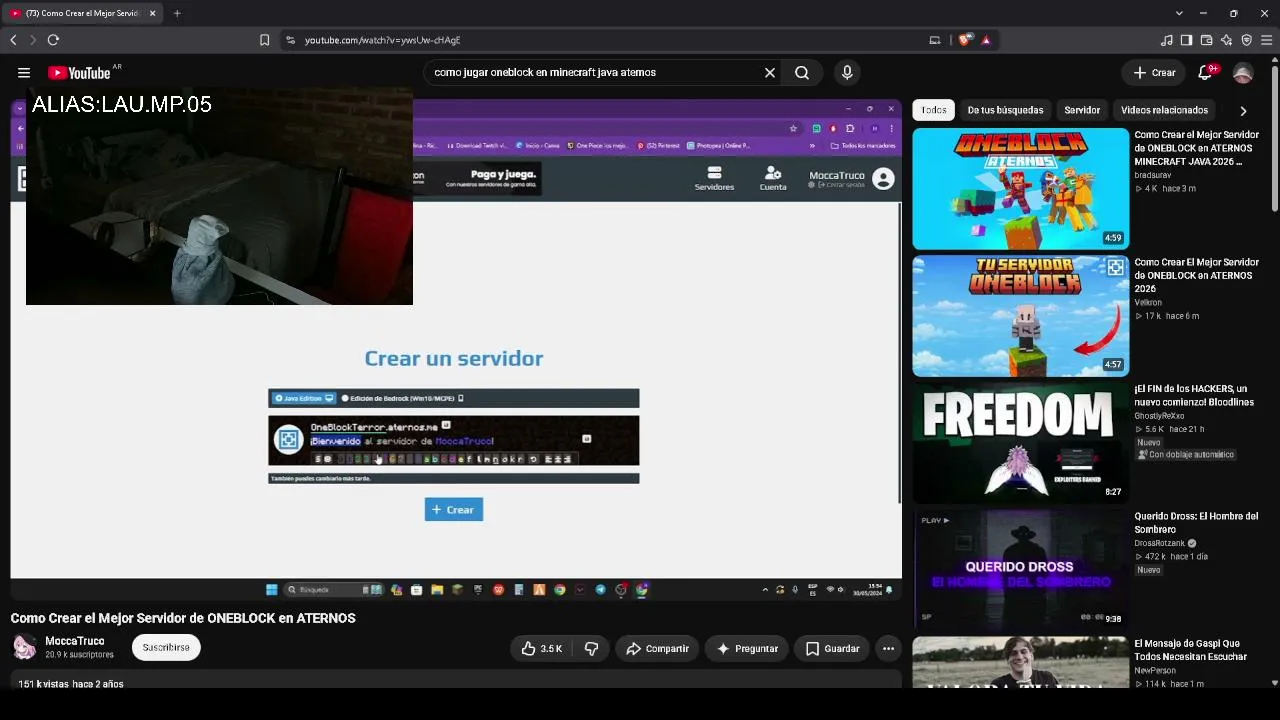Viewport: 1280px width, 720px height.
Task: Open the tab search dropdown arrow
Action: 1179,13
